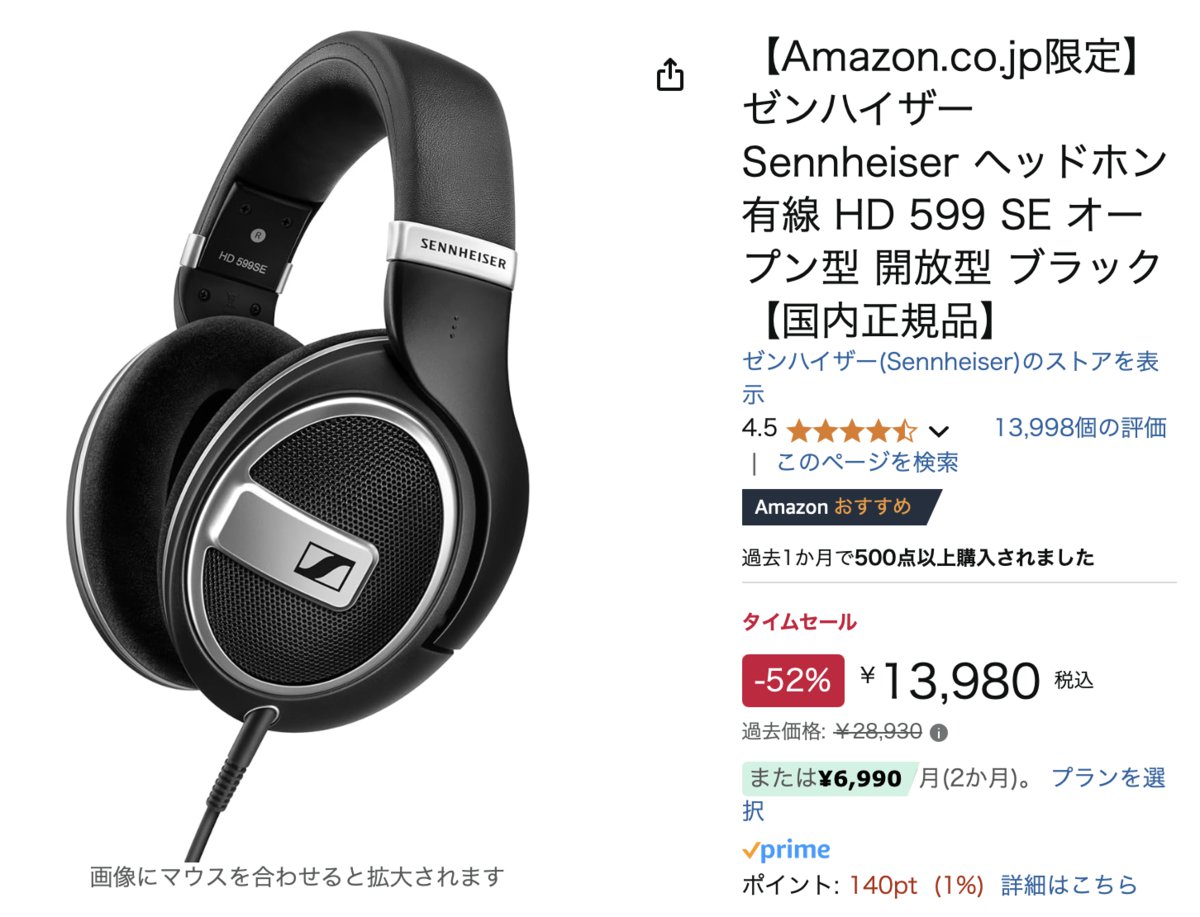Open the ゼンハイザー(Sennheiser)のストアを表示 link

[x=951, y=376]
